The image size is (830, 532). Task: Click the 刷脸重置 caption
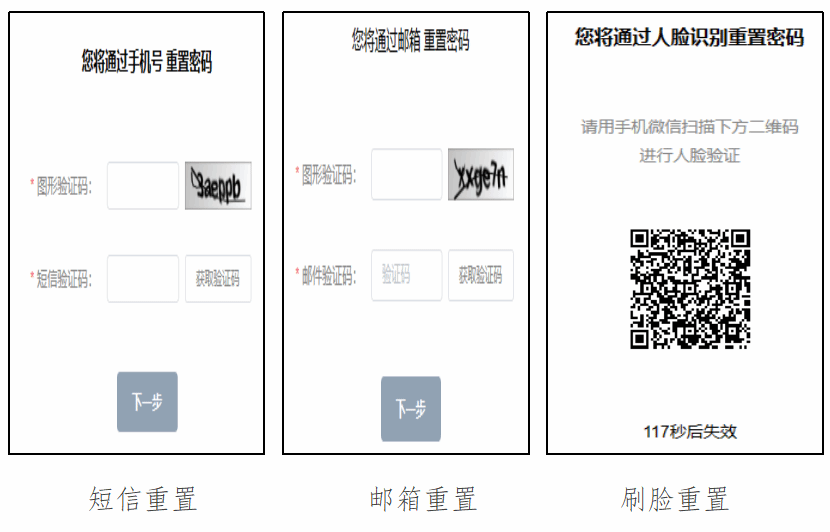(x=675, y=499)
